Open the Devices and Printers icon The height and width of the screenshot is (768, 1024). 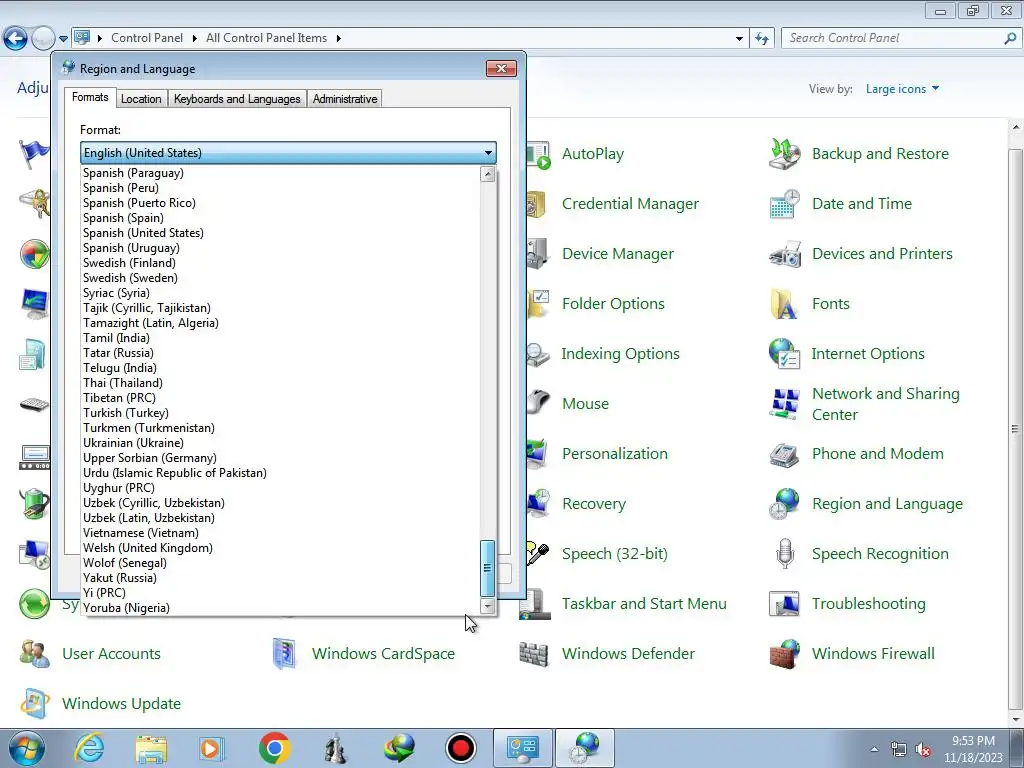tap(784, 254)
